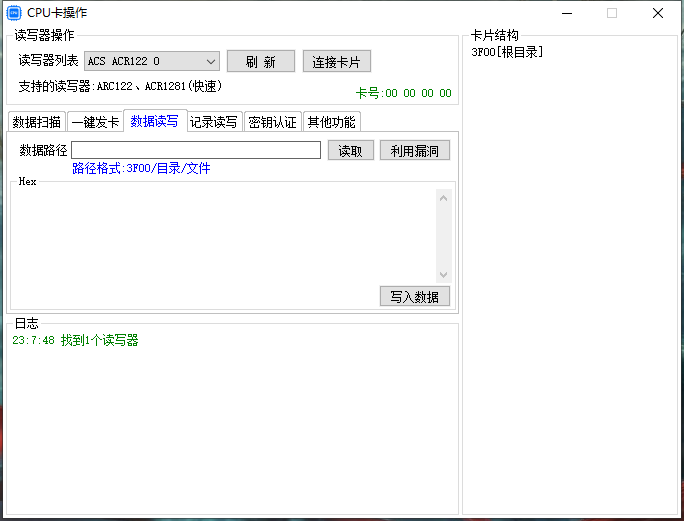The width and height of the screenshot is (684, 521).
Task: Click the Hex scrollbar down arrow
Action: click(444, 274)
